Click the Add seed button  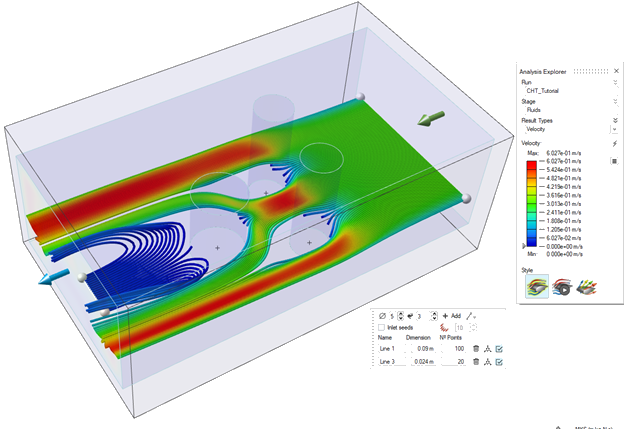(451, 315)
